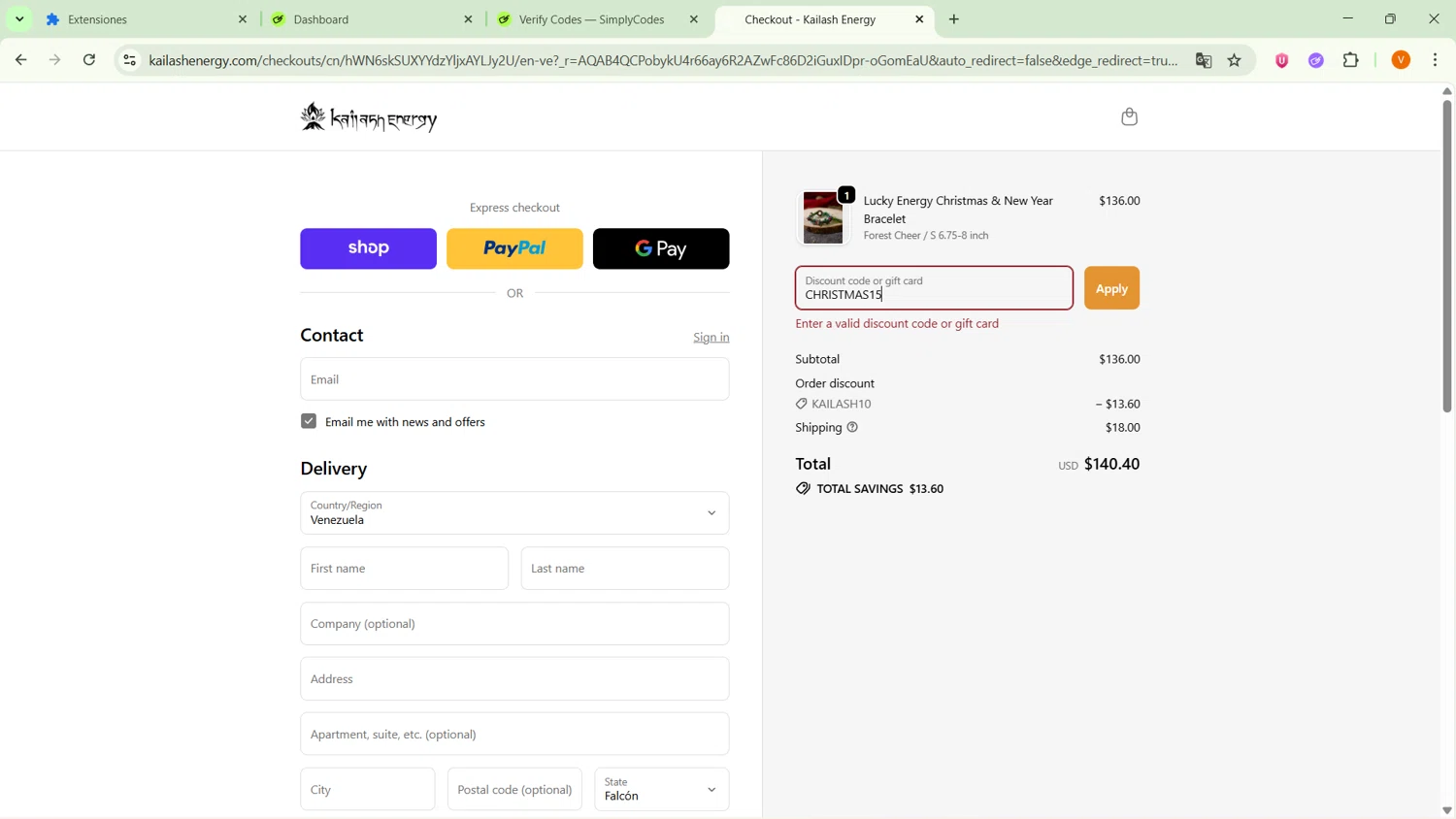
Task: Open the shopping cart bag icon
Action: (1129, 117)
